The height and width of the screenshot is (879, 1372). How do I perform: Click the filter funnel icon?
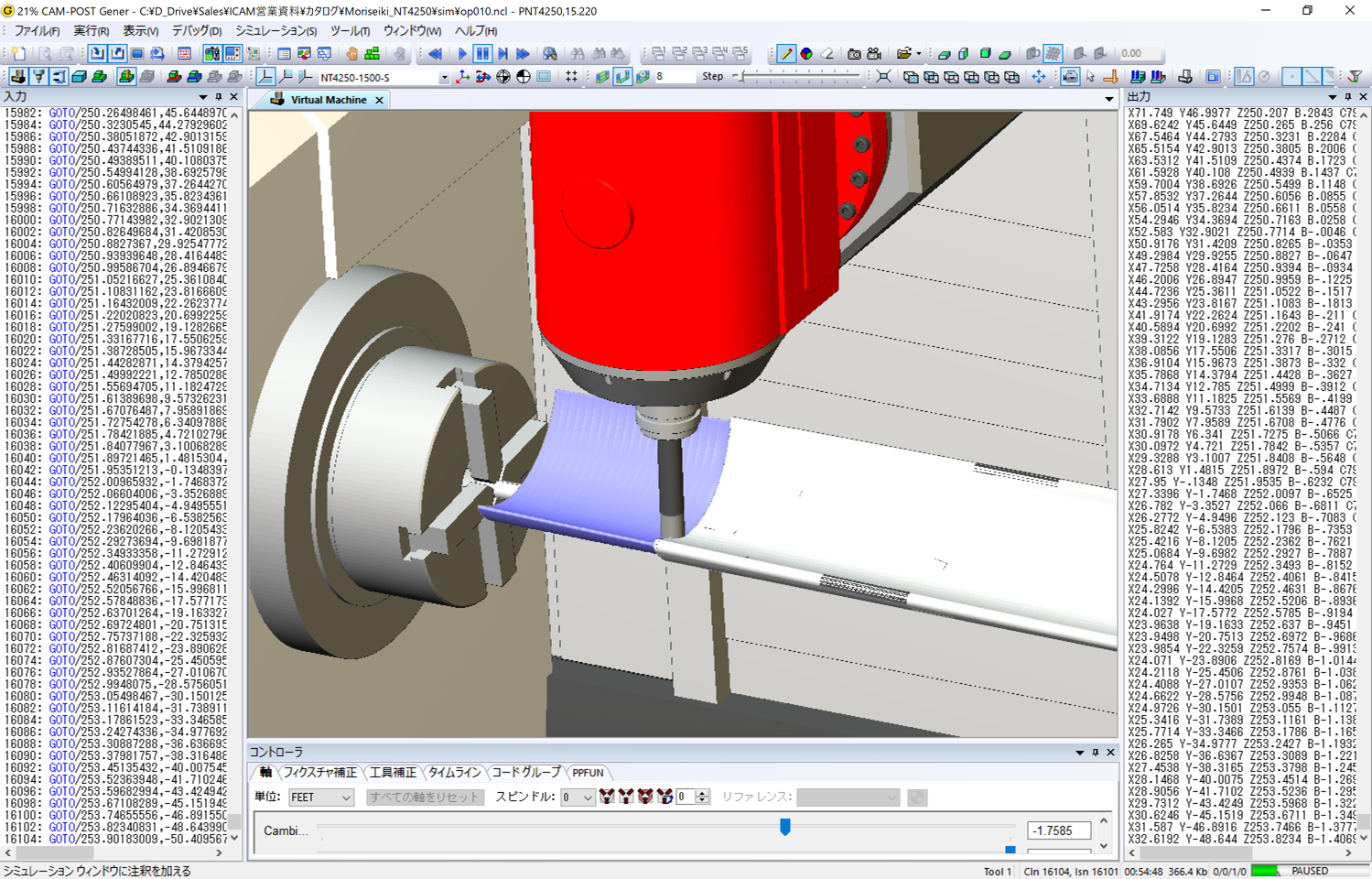[1355, 77]
